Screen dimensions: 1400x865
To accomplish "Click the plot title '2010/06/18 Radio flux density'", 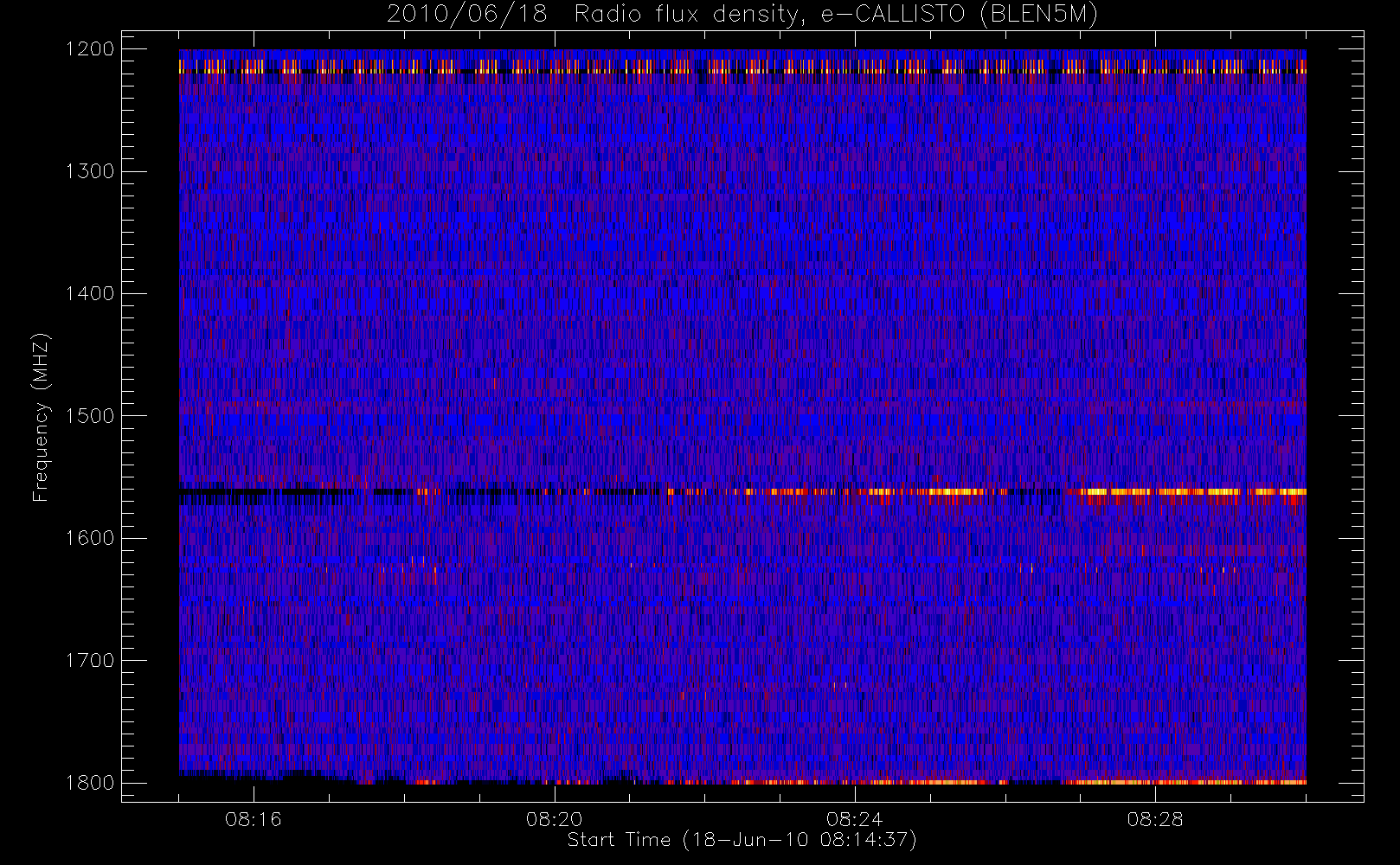I will (x=742, y=15).
